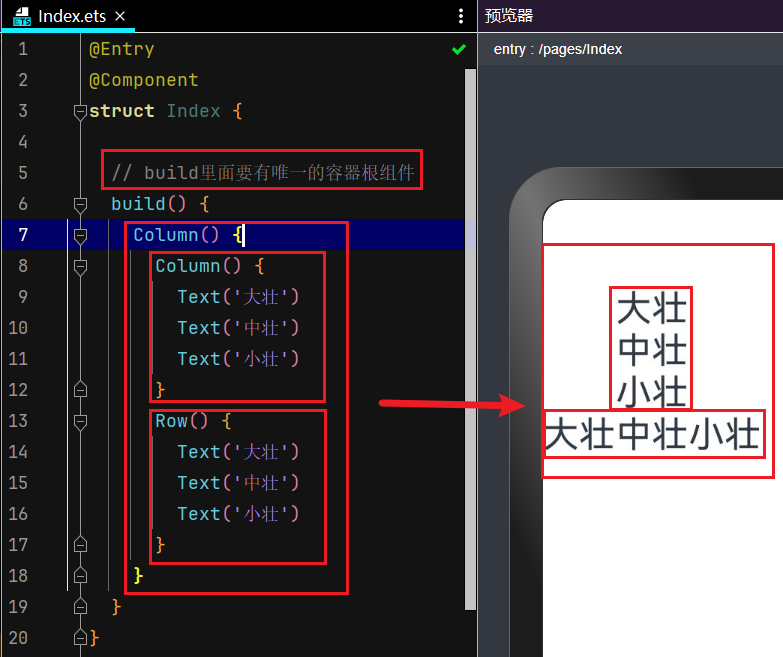Click the fold end marker on line 19
Screen dimensions: 783x657
80,607
